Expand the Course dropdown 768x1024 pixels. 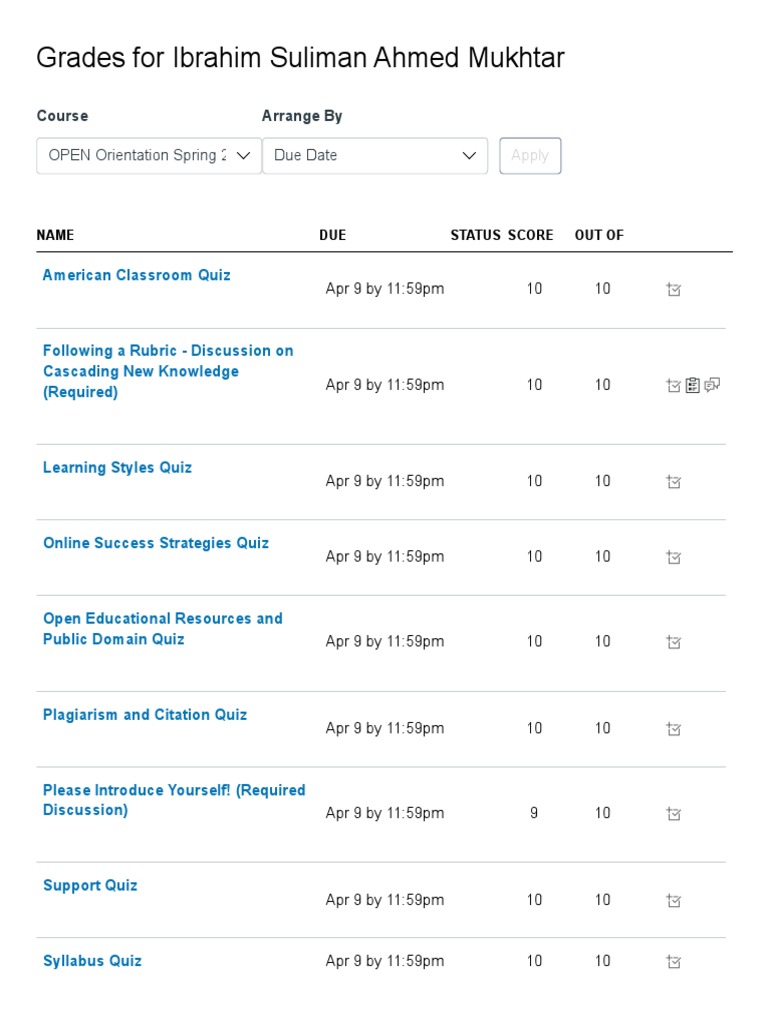[149, 156]
